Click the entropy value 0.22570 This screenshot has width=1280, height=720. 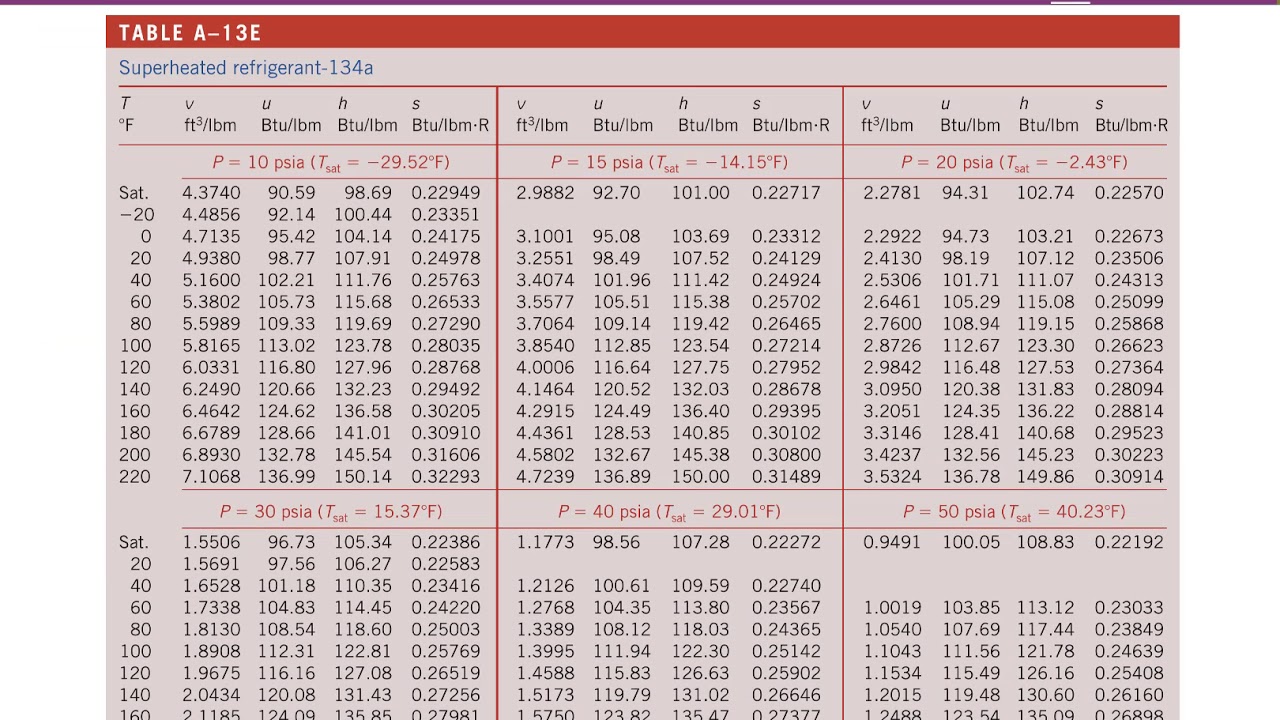pyautogui.click(x=1129, y=192)
